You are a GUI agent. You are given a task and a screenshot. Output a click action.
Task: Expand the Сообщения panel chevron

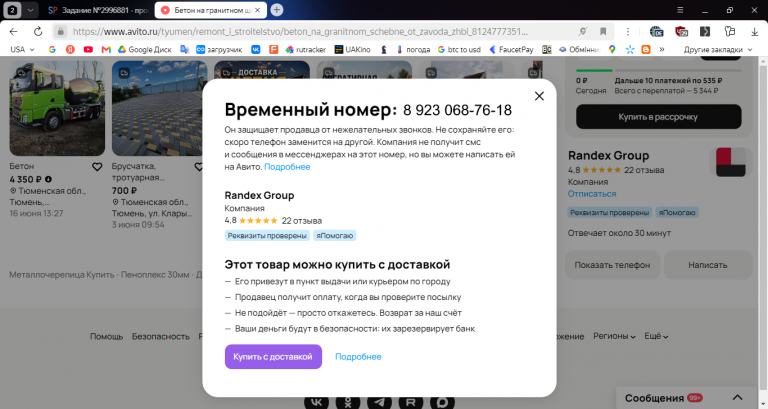pyautogui.click(x=737, y=397)
